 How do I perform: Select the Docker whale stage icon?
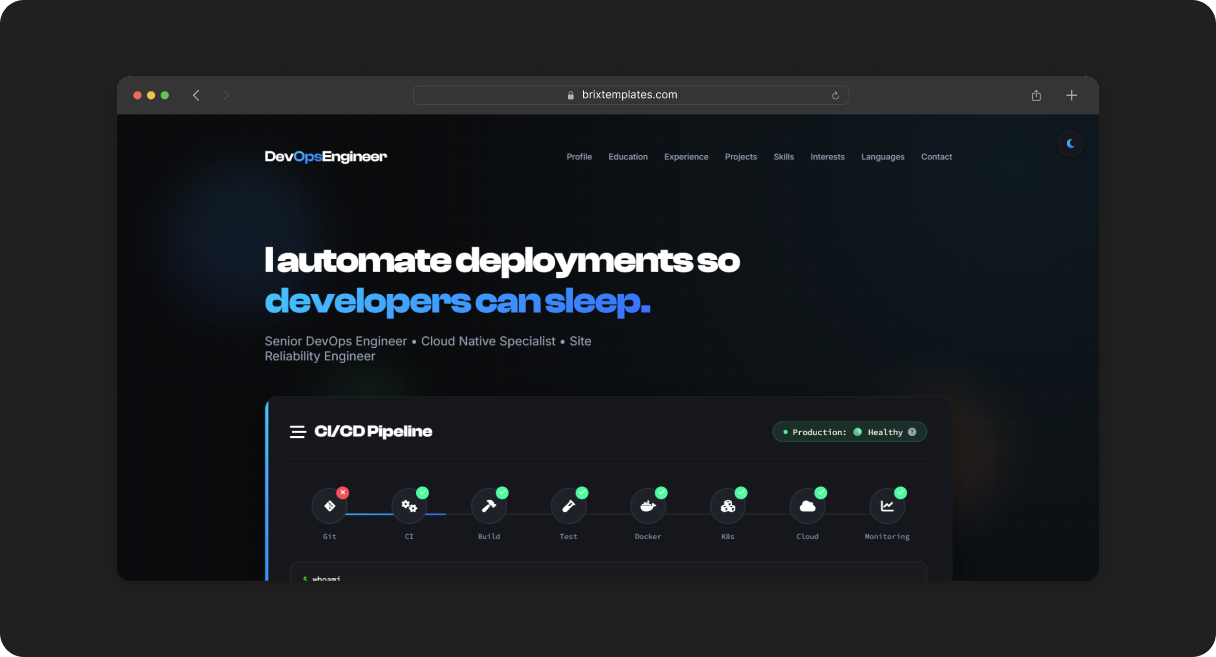(x=648, y=506)
